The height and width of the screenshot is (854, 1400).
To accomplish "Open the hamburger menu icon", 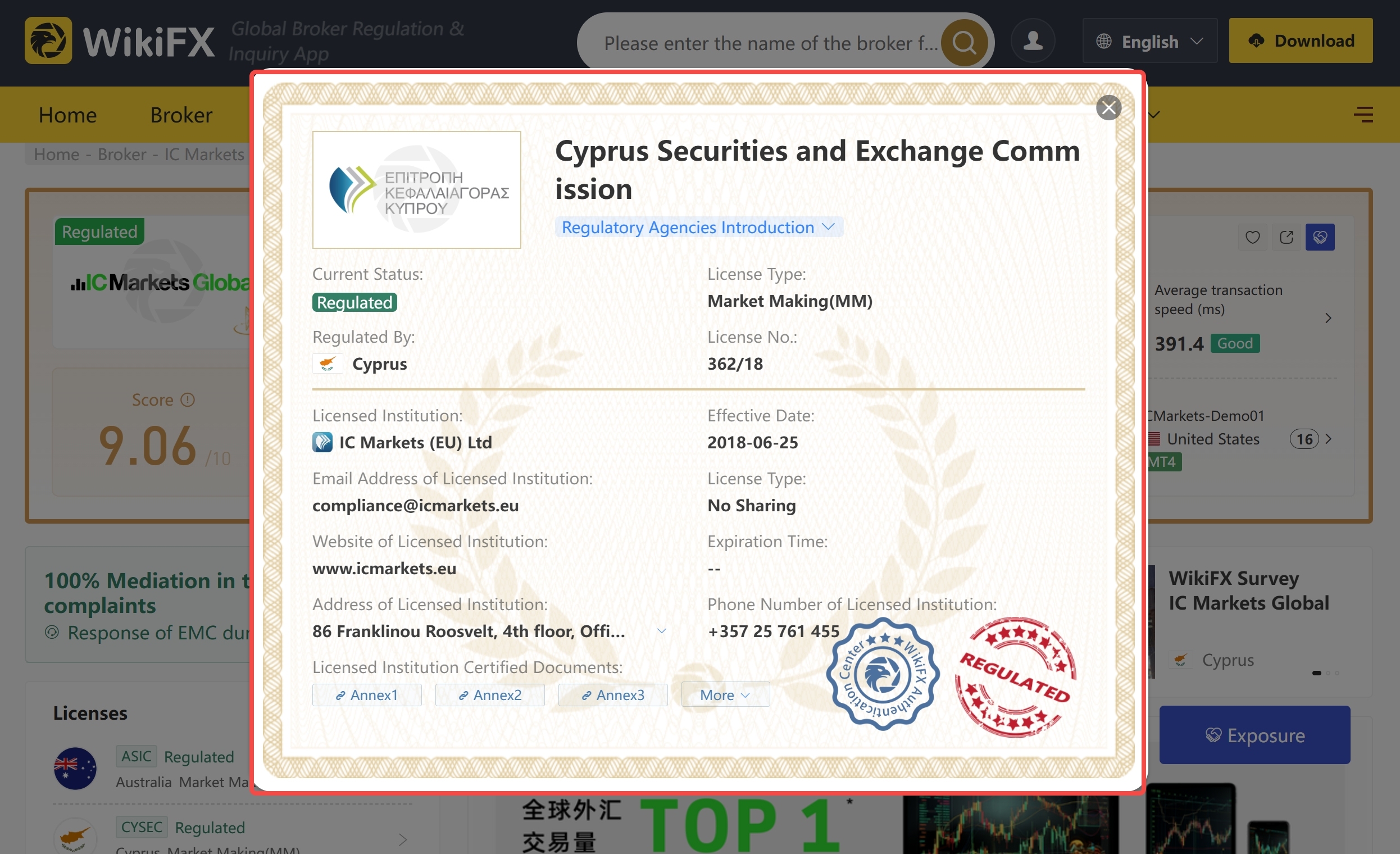I will click(x=1363, y=114).
